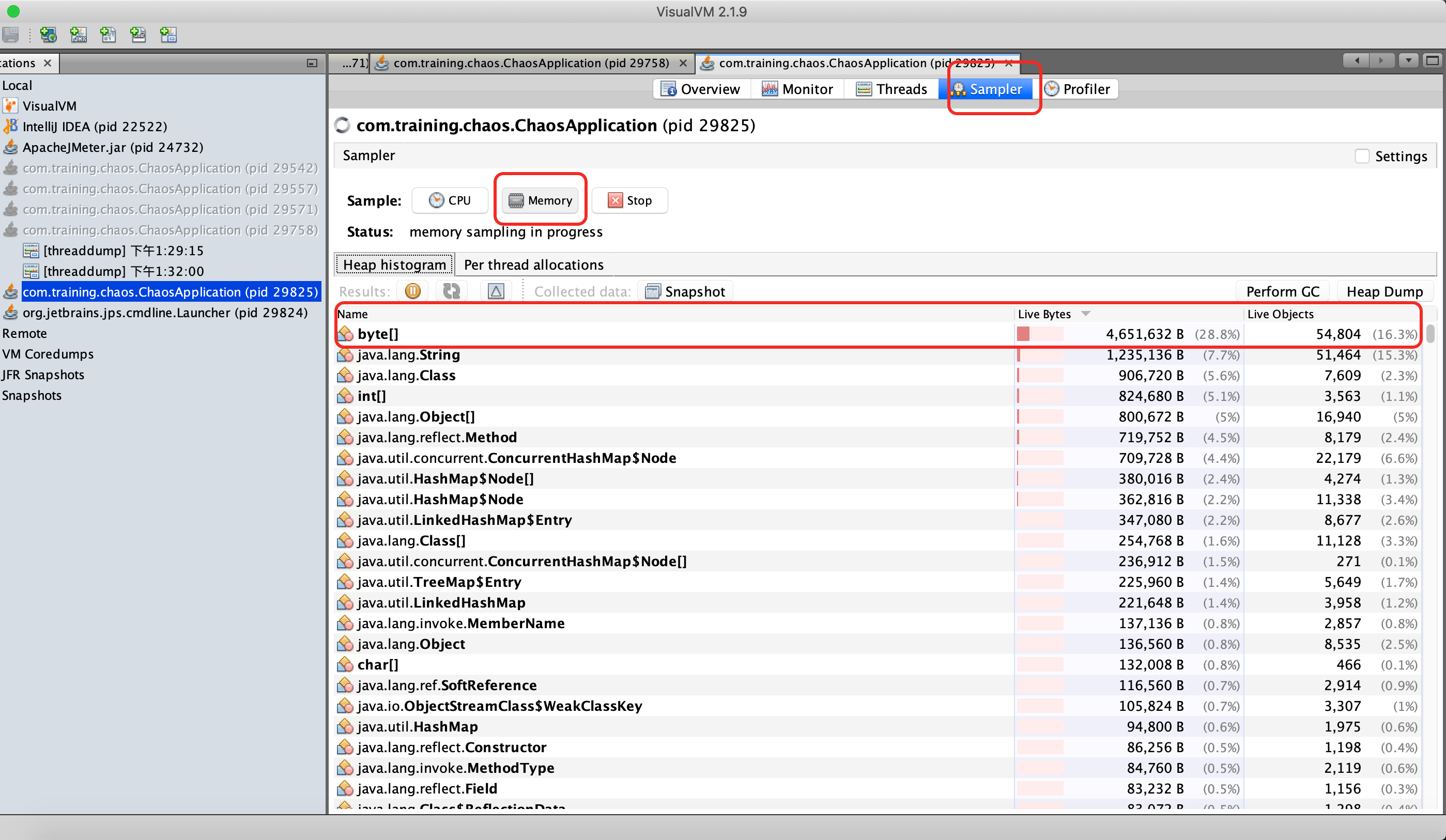Screen dimensions: 1446x840
Task: Select the JFR Snapshots node
Action: click(x=43, y=375)
